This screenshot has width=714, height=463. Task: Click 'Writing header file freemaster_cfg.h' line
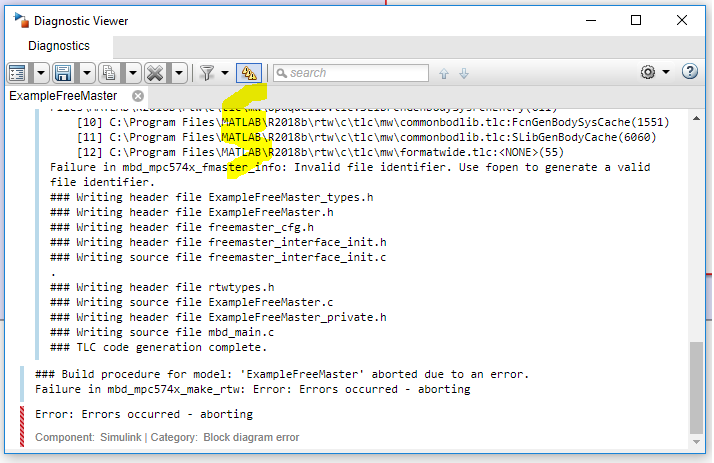pos(182,227)
